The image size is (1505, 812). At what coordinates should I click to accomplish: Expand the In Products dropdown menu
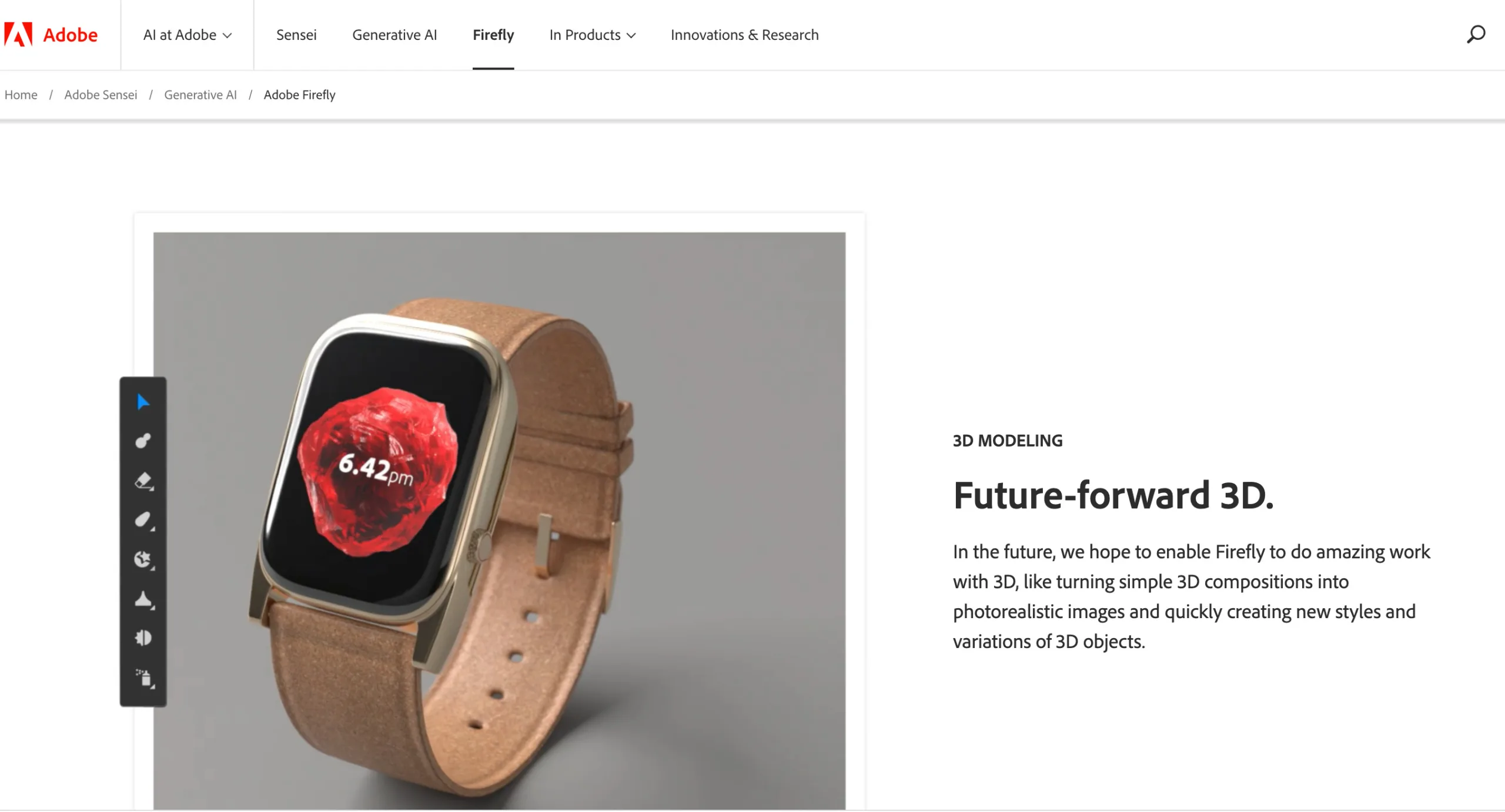pos(592,34)
